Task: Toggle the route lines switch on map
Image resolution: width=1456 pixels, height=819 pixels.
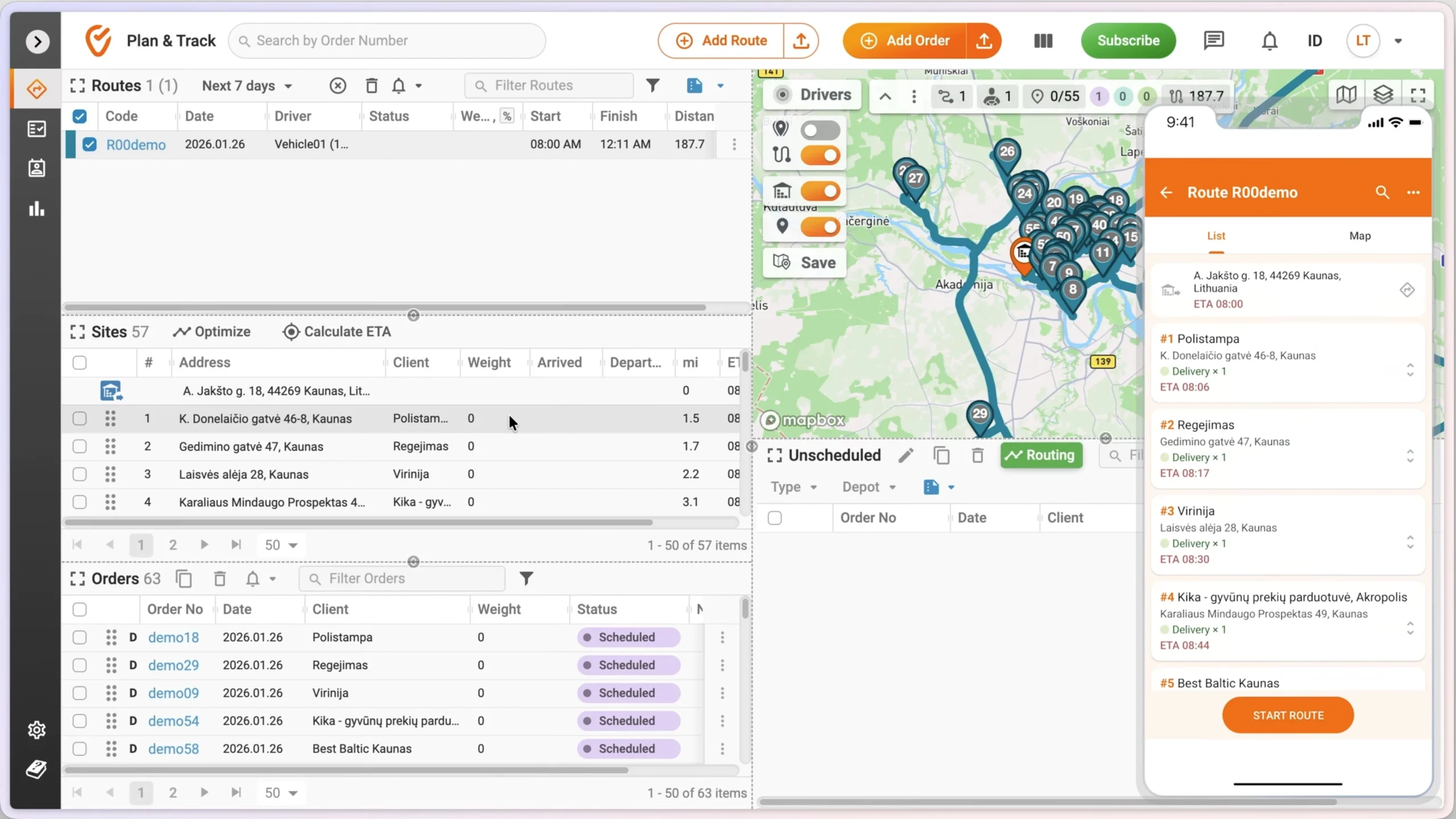Action: pyautogui.click(x=820, y=155)
